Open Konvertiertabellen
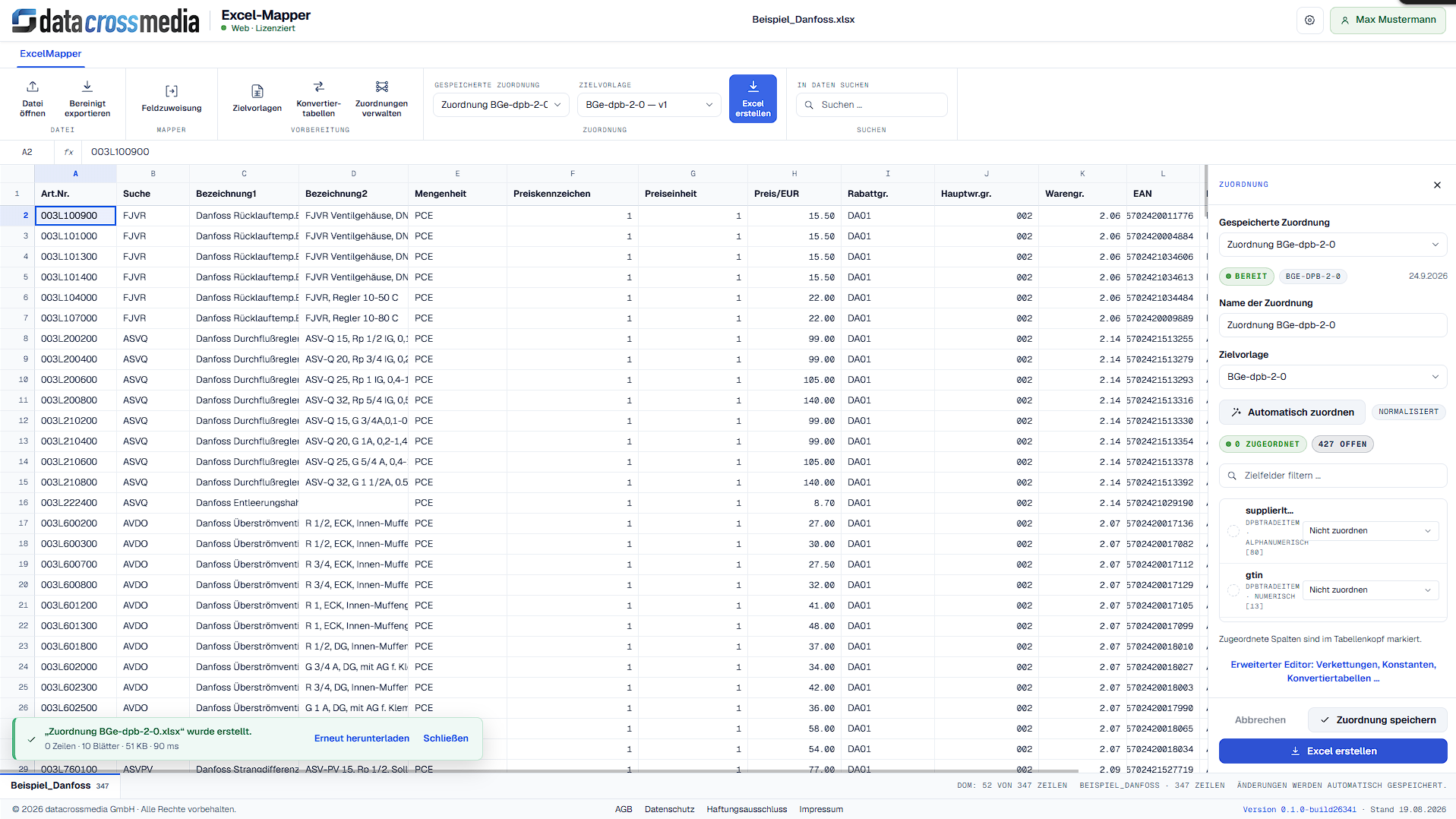Viewport: 1456px width, 819px height. [318, 99]
